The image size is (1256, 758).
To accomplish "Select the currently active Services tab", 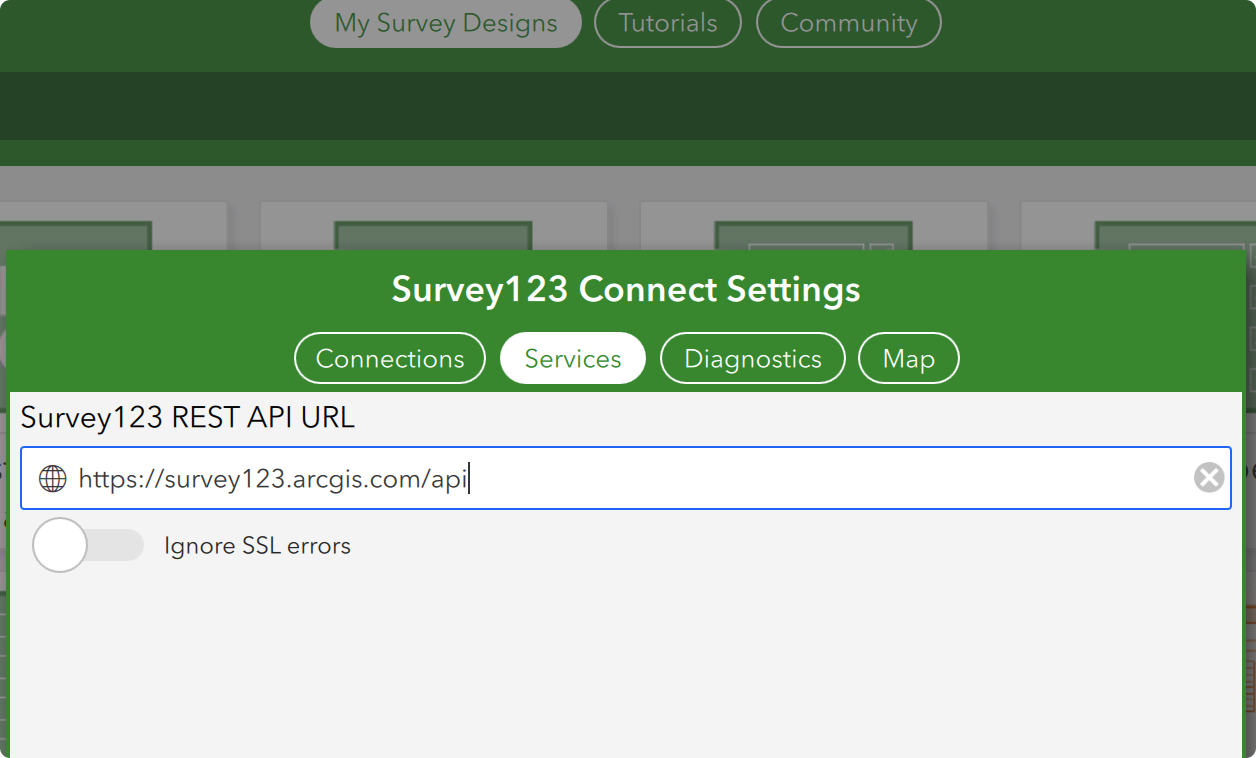I will tap(572, 357).
